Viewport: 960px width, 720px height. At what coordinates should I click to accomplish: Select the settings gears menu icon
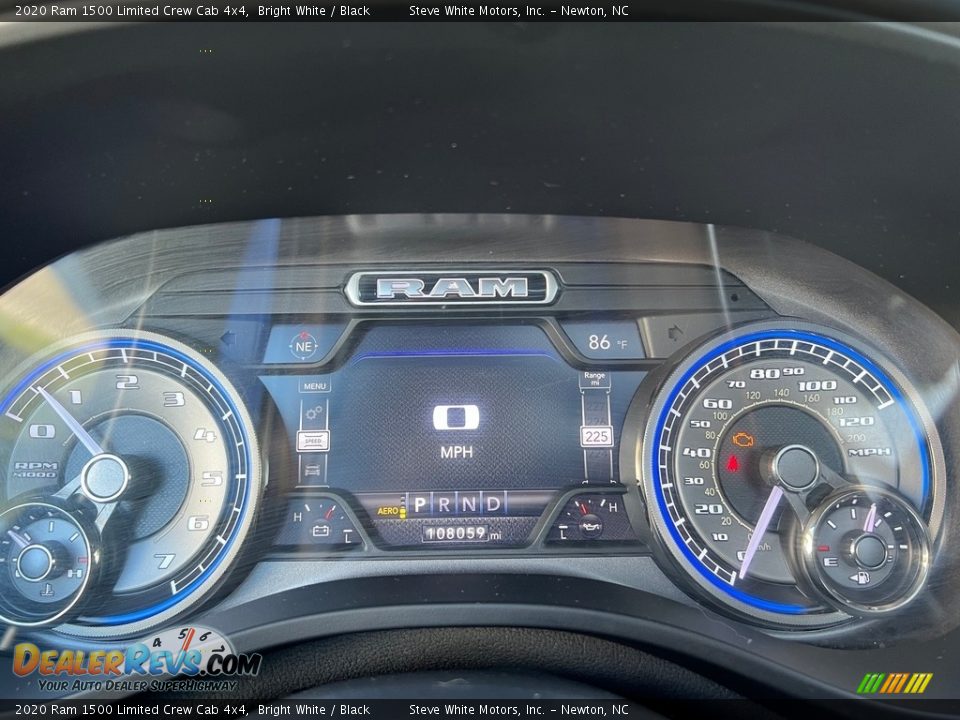pos(314,414)
